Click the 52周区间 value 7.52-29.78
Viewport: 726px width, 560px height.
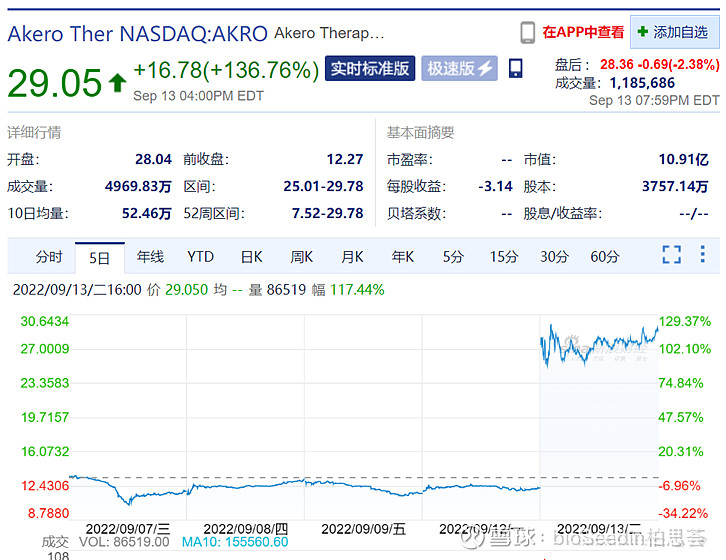coord(327,213)
